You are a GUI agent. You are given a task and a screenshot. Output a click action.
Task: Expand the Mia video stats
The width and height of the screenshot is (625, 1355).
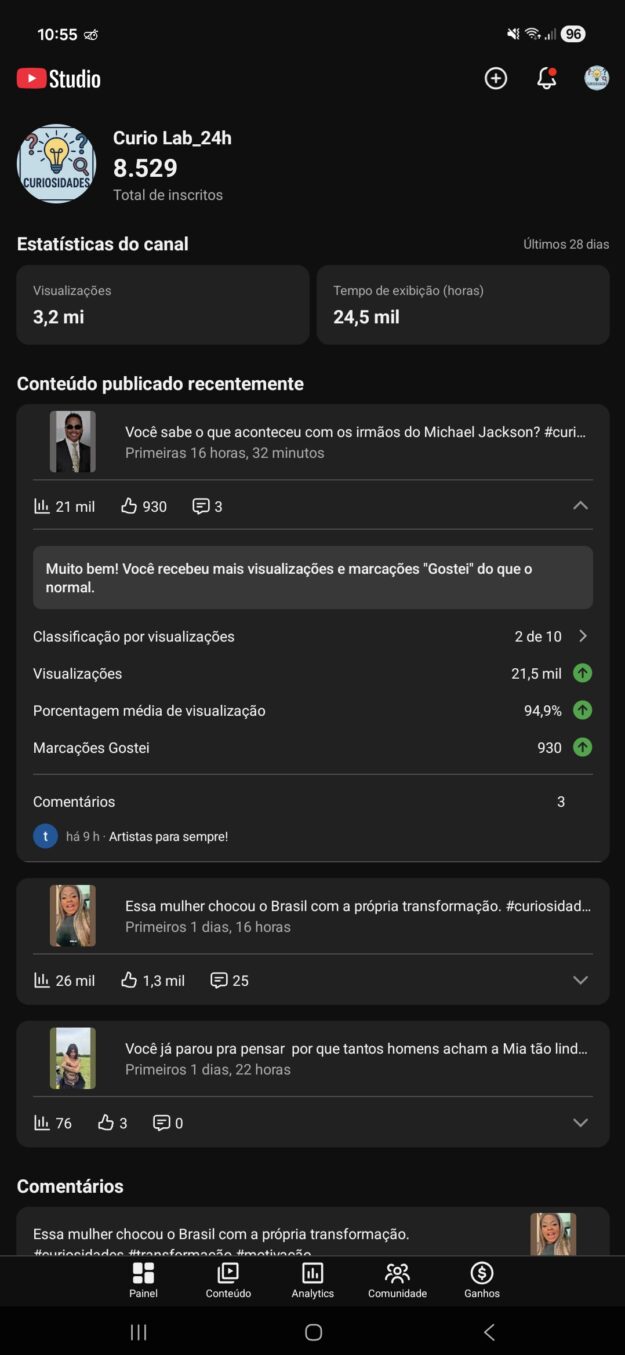tap(580, 1123)
